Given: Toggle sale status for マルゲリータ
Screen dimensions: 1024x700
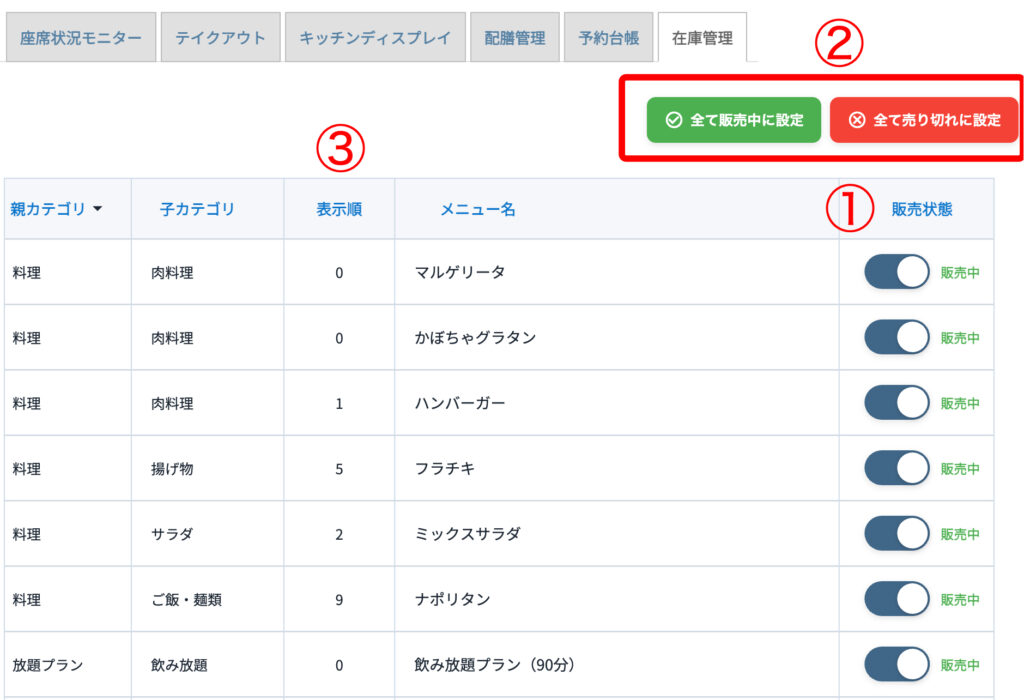Looking at the screenshot, I should 896,272.
